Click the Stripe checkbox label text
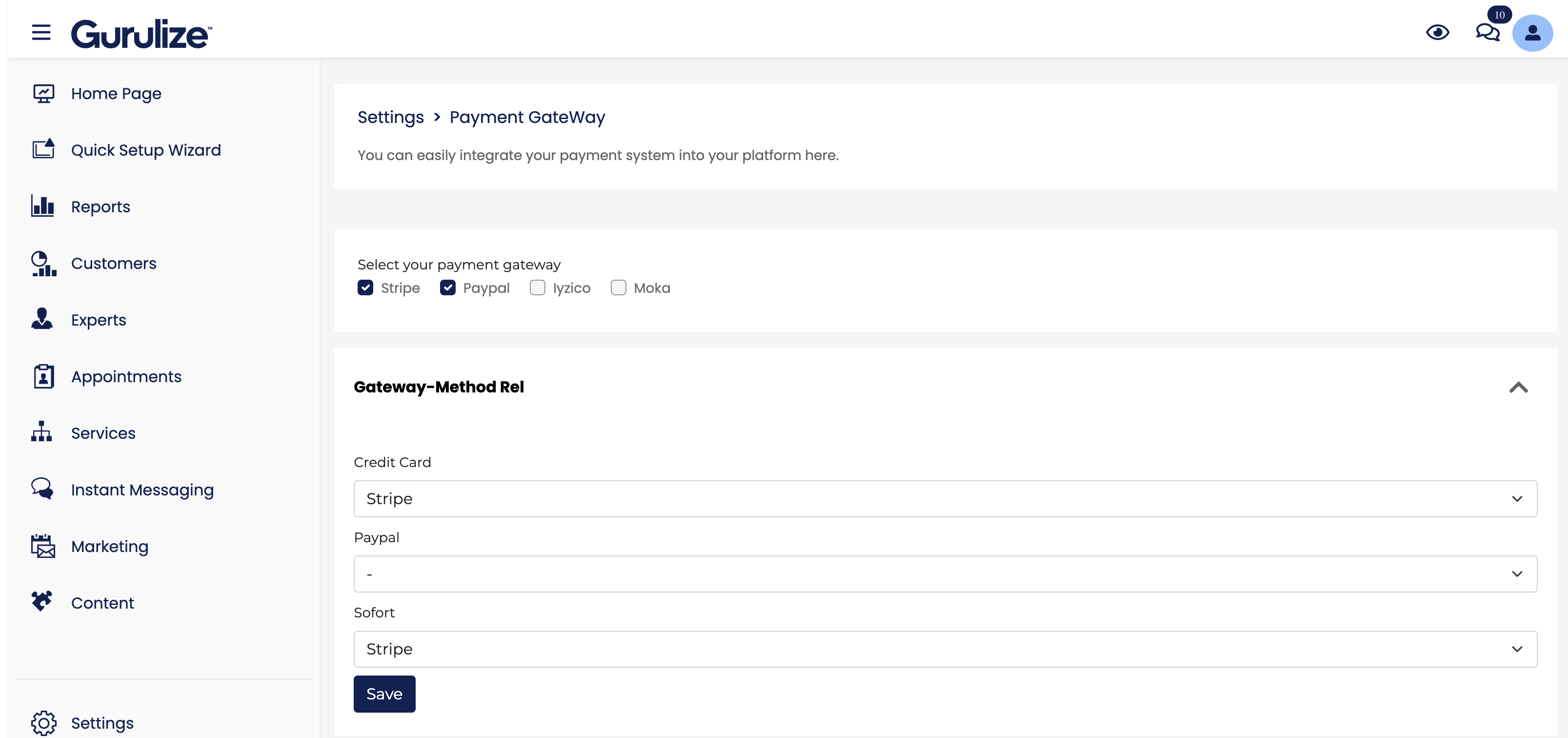This screenshot has height=738, width=1568. pyautogui.click(x=401, y=288)
